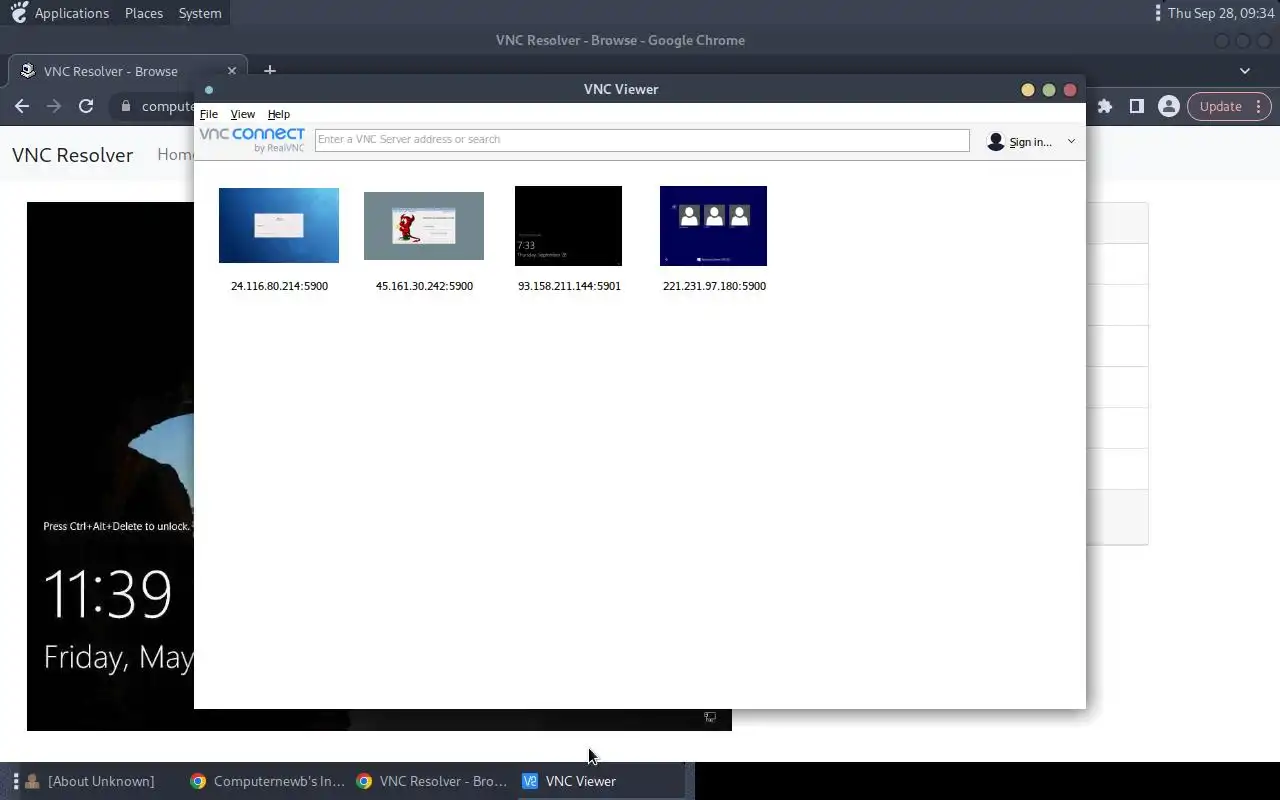The height and width of the screenshot is (800, 1280).
Task: Open the Places menu in the top panel
Action: (144, 13)
